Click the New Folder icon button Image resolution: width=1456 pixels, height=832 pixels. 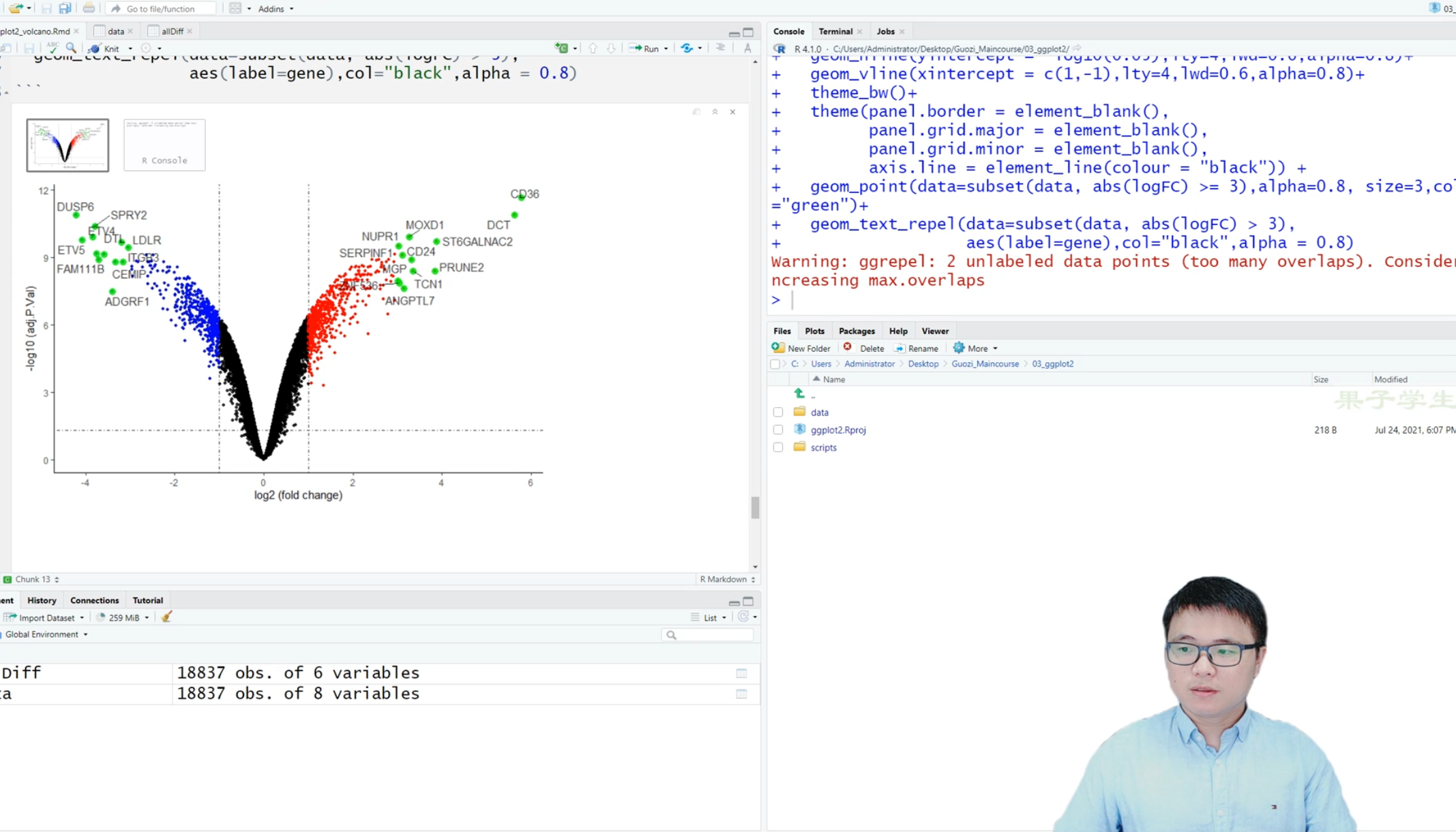[801, 348]
